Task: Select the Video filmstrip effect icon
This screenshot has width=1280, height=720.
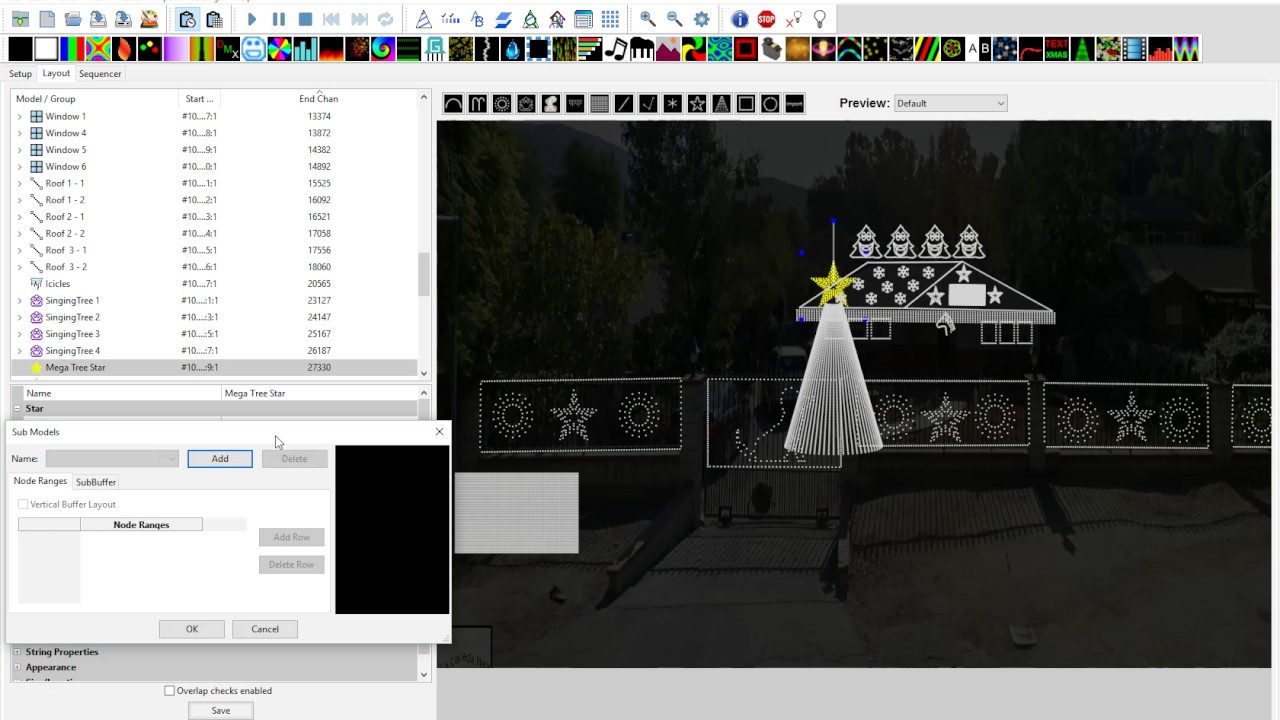Action: 1135,49
